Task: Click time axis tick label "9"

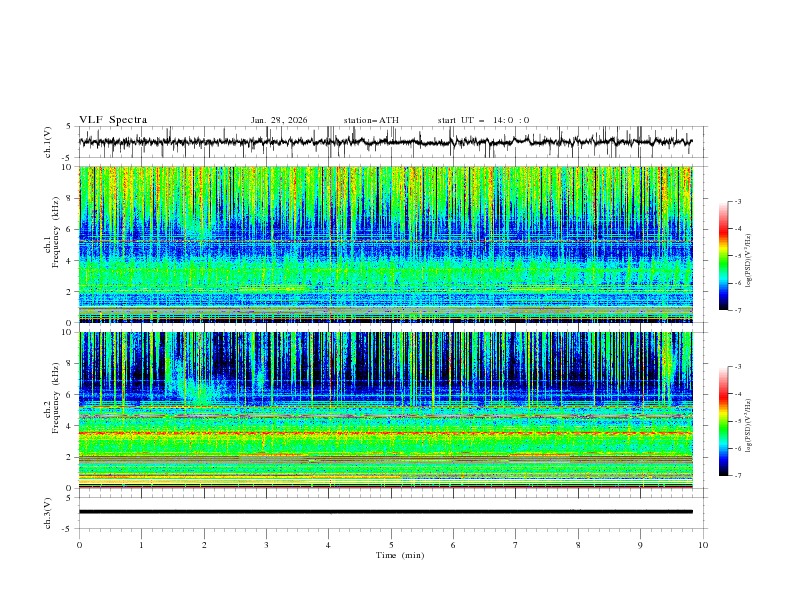Action: (x=640, y=545)
